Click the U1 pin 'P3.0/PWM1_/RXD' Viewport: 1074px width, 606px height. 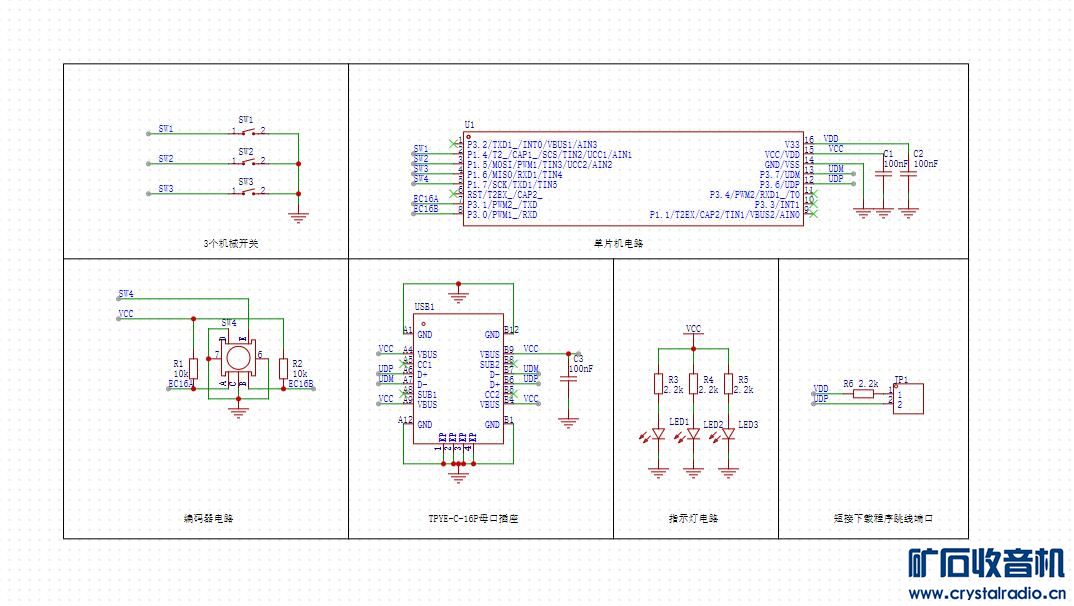pos(502,215)
